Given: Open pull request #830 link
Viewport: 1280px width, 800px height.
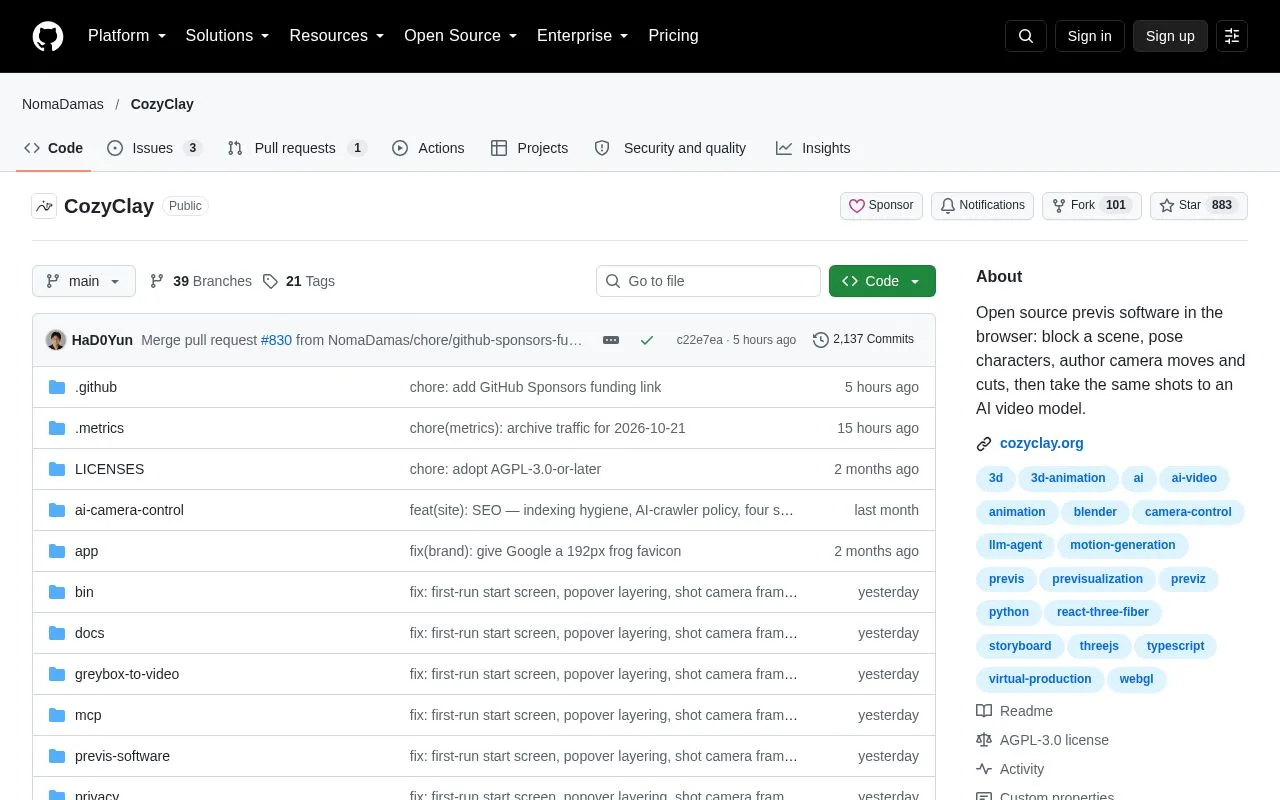Looking at the screenshot, I should [276, 340].
